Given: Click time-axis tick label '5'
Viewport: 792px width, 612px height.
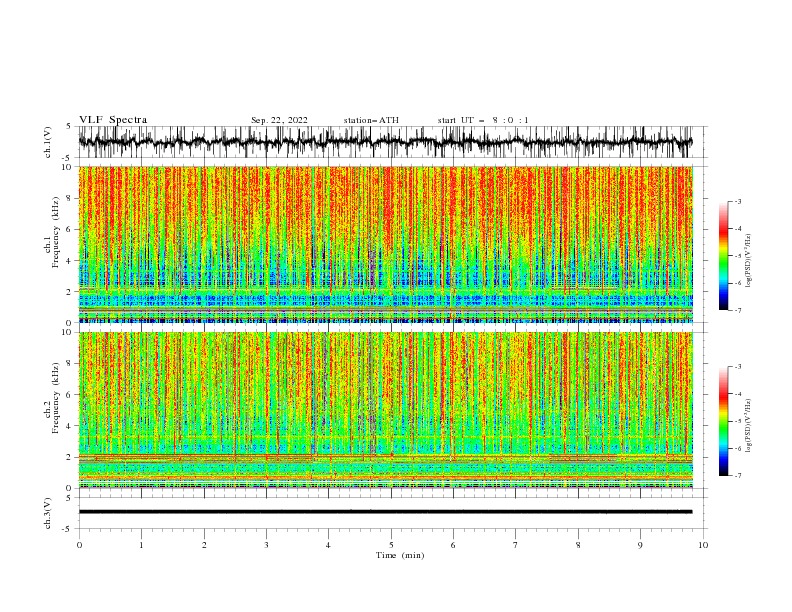Looking at the screenshot, I should pyautogui.click(x=391, y=545).
